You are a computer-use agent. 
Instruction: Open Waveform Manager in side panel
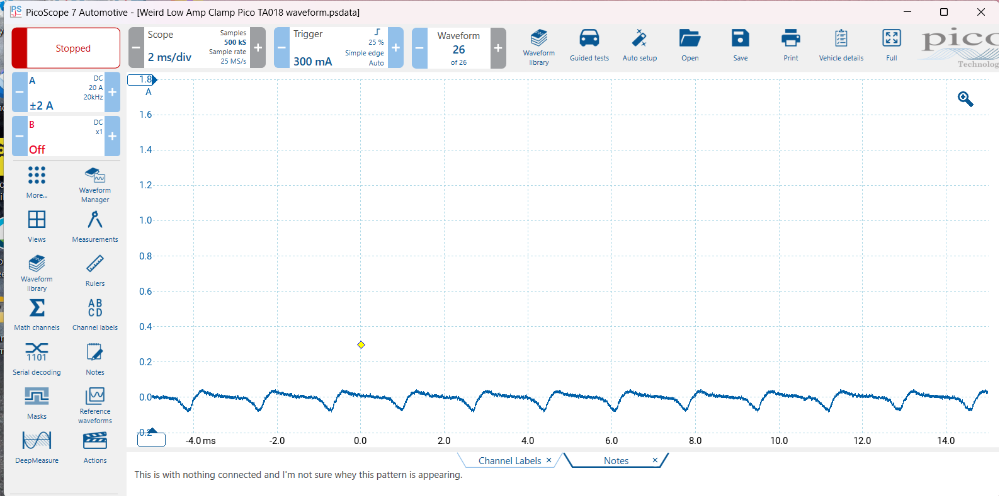[94, 185]
